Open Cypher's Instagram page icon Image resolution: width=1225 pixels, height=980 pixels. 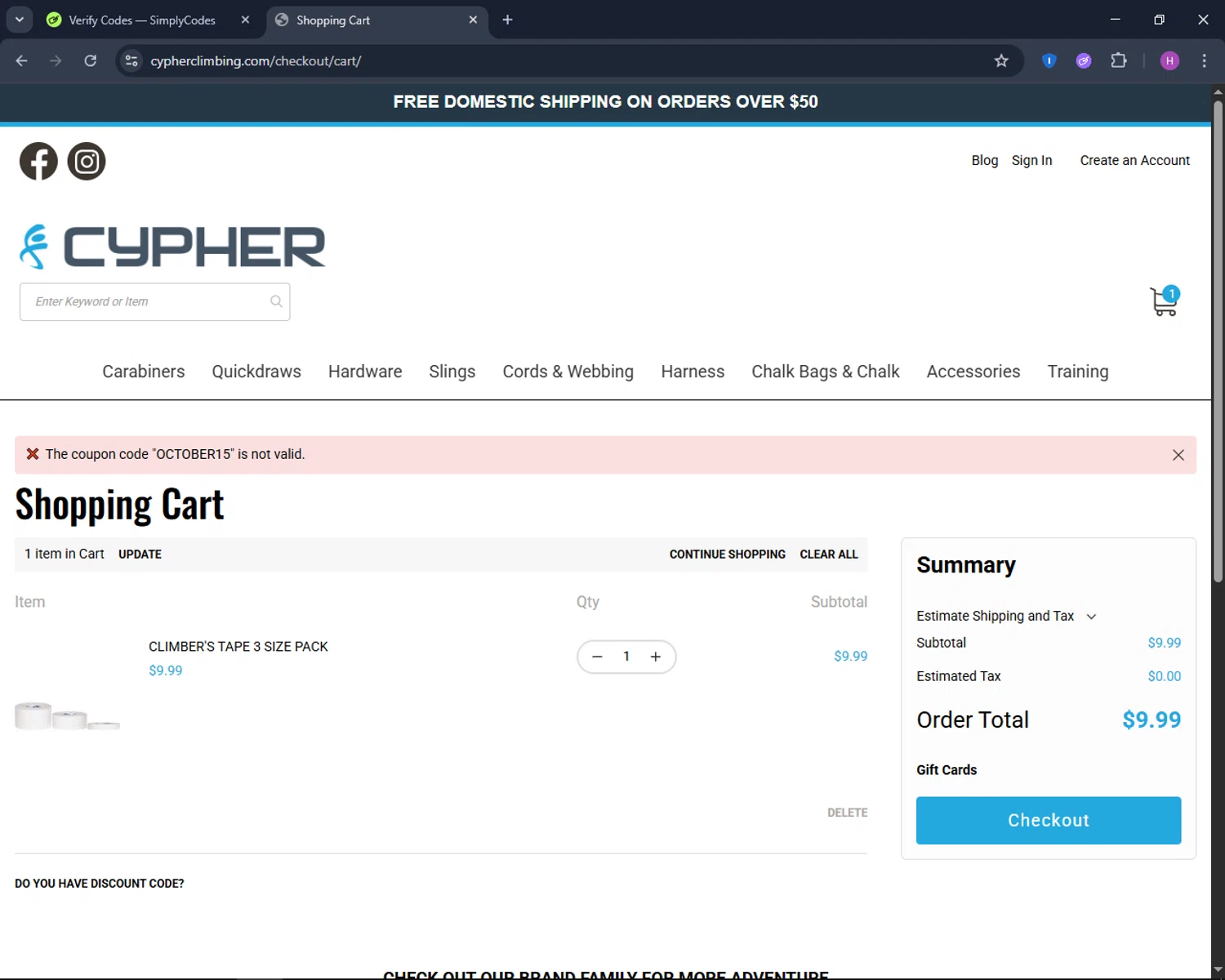pyautogui.click(x=87, y=161)
